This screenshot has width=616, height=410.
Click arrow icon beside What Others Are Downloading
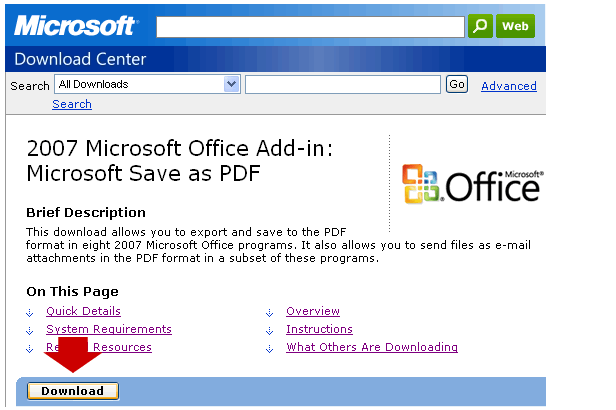coord(270,348)
